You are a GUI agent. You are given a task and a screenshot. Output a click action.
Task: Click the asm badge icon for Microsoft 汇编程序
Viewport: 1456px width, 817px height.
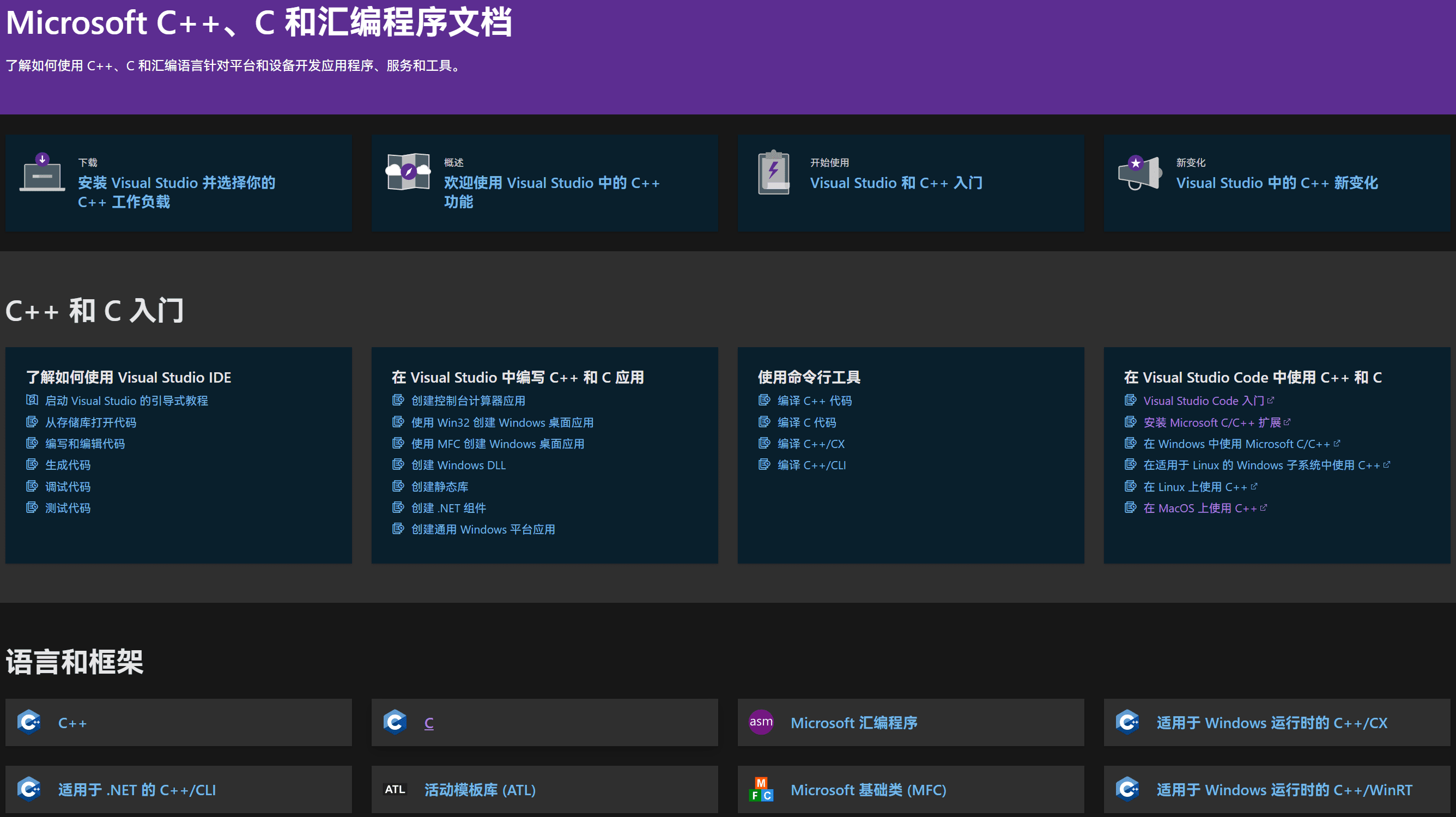761,722
